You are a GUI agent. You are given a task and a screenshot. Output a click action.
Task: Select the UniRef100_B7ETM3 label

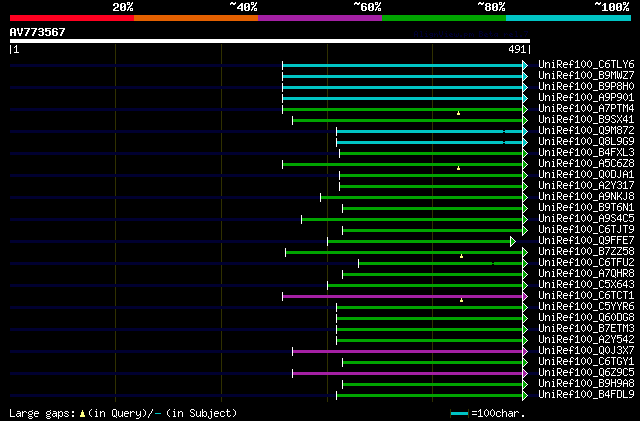point(586,329)
